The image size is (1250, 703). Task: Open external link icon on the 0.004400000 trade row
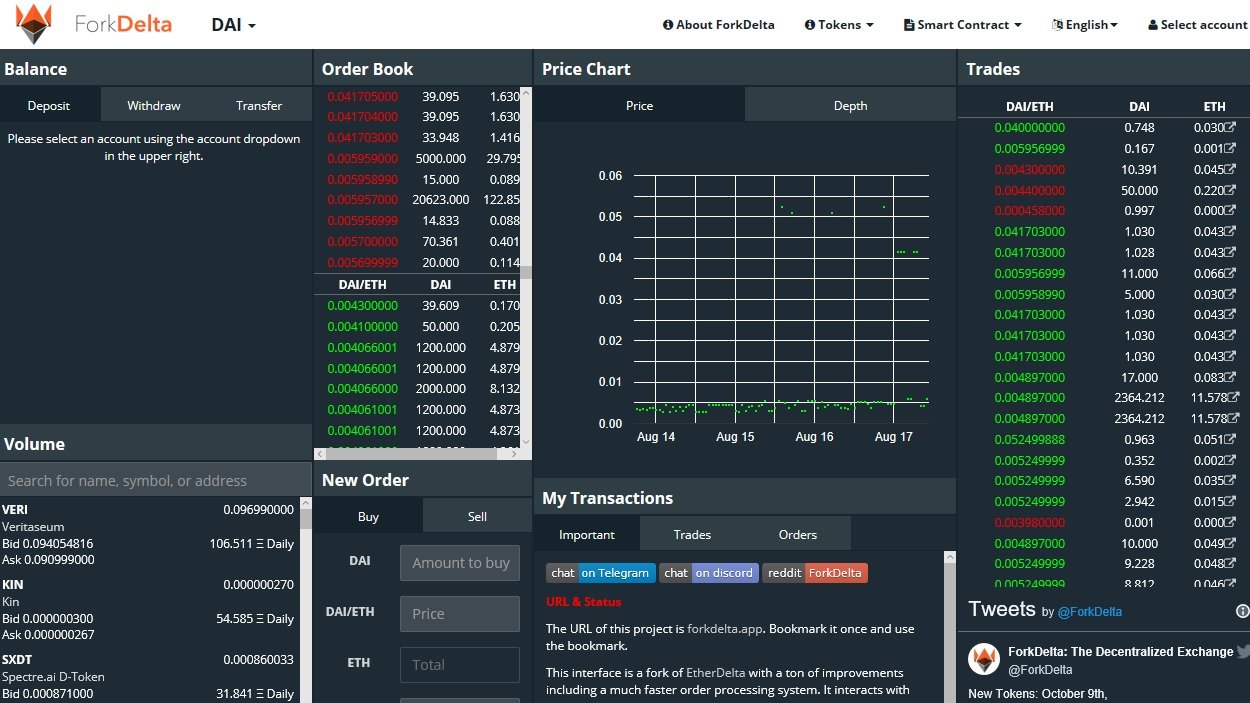click(x=1231, y=191)
